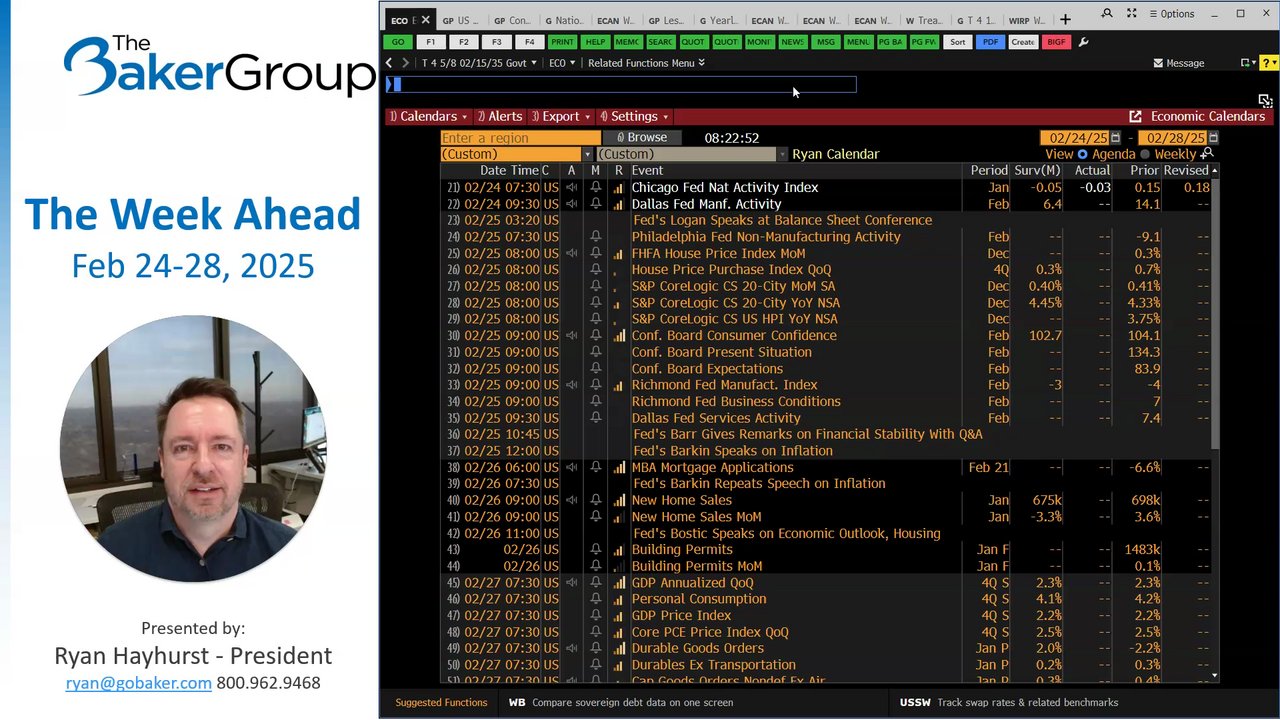Screen dimensions: 1280x720
Task: Go forward with the right arrow navigation icon
Action: pos(405,63)
